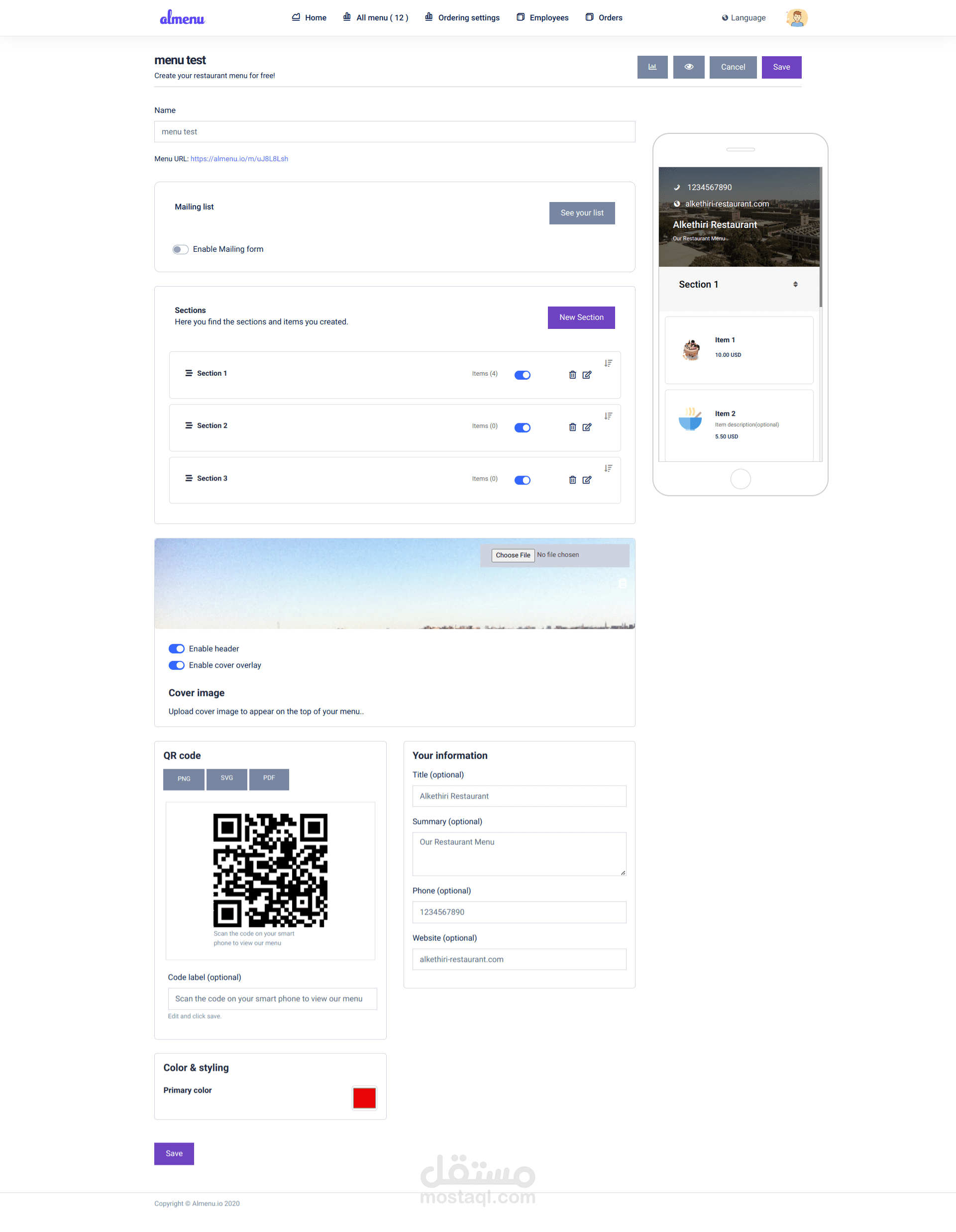Open the All menu (12) navigation item

pyautogui.click(x=376, y=17)
